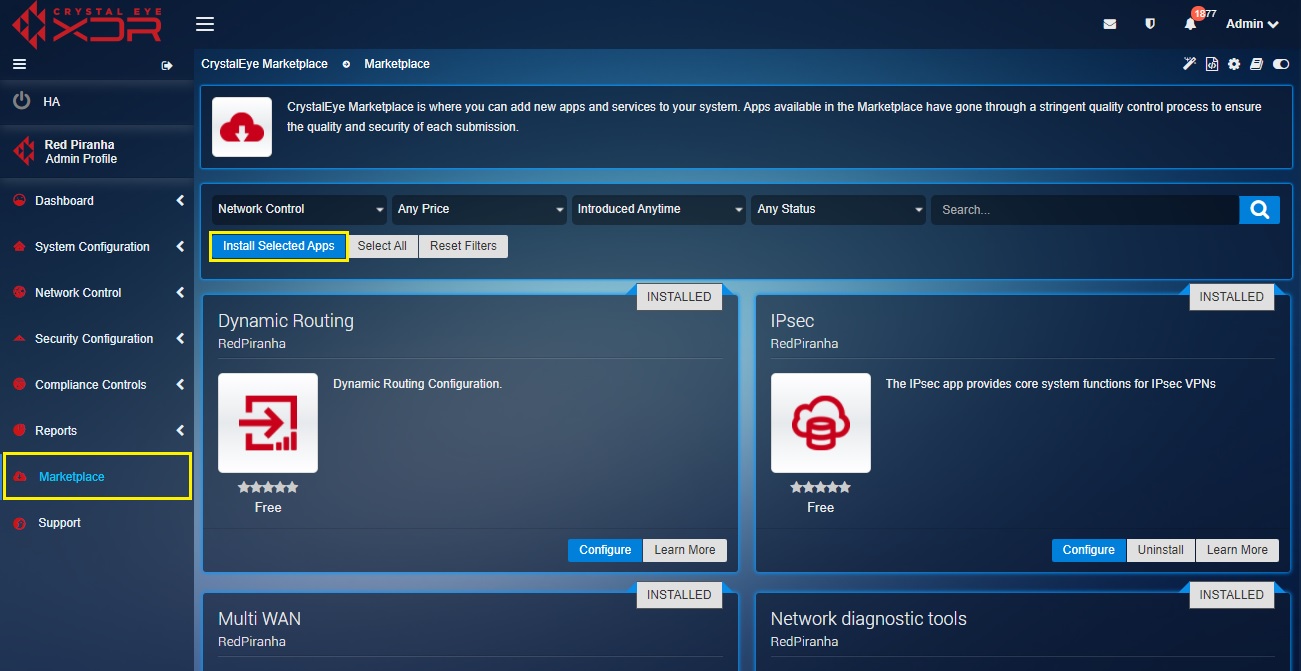Click Learn More for Dynamic Routing
The height and width of the screenshot is (671, 1301).
pos(685,550)
